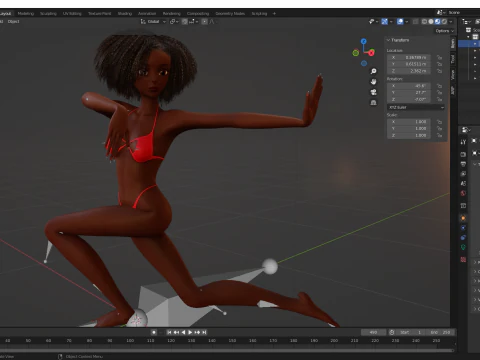Viewport: 480px width, 360px height.
Task: Switch to Sculpting workspace tab
Action: [x=48, y=14]
